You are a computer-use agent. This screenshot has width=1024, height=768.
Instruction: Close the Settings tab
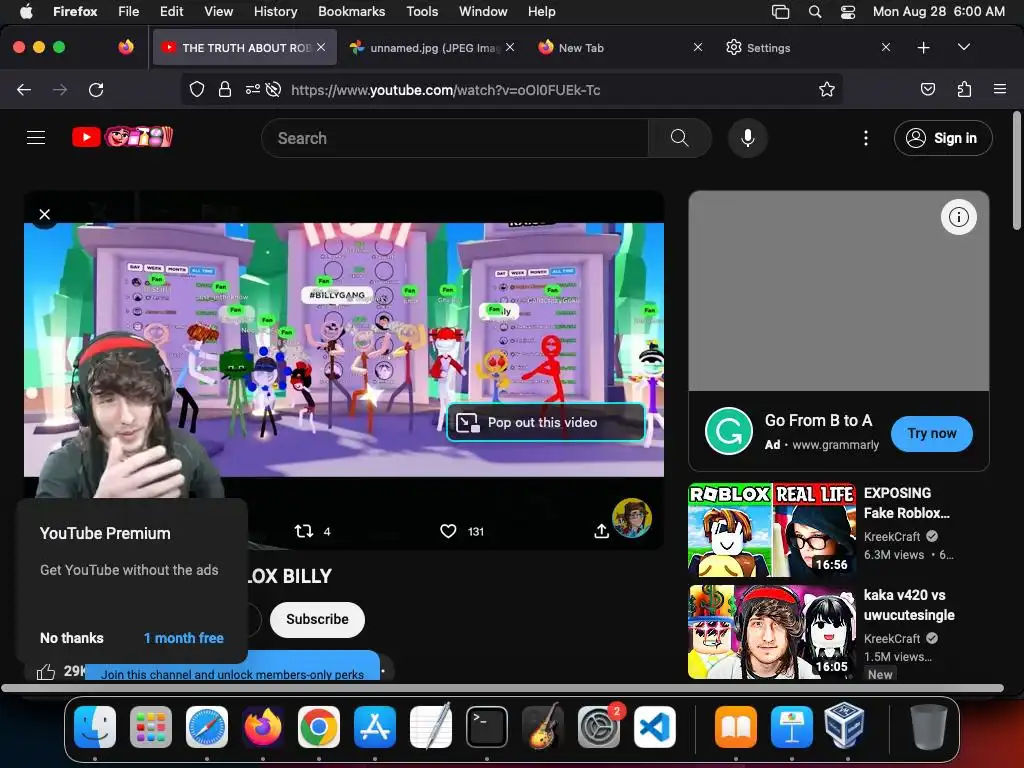click(886, 48)
